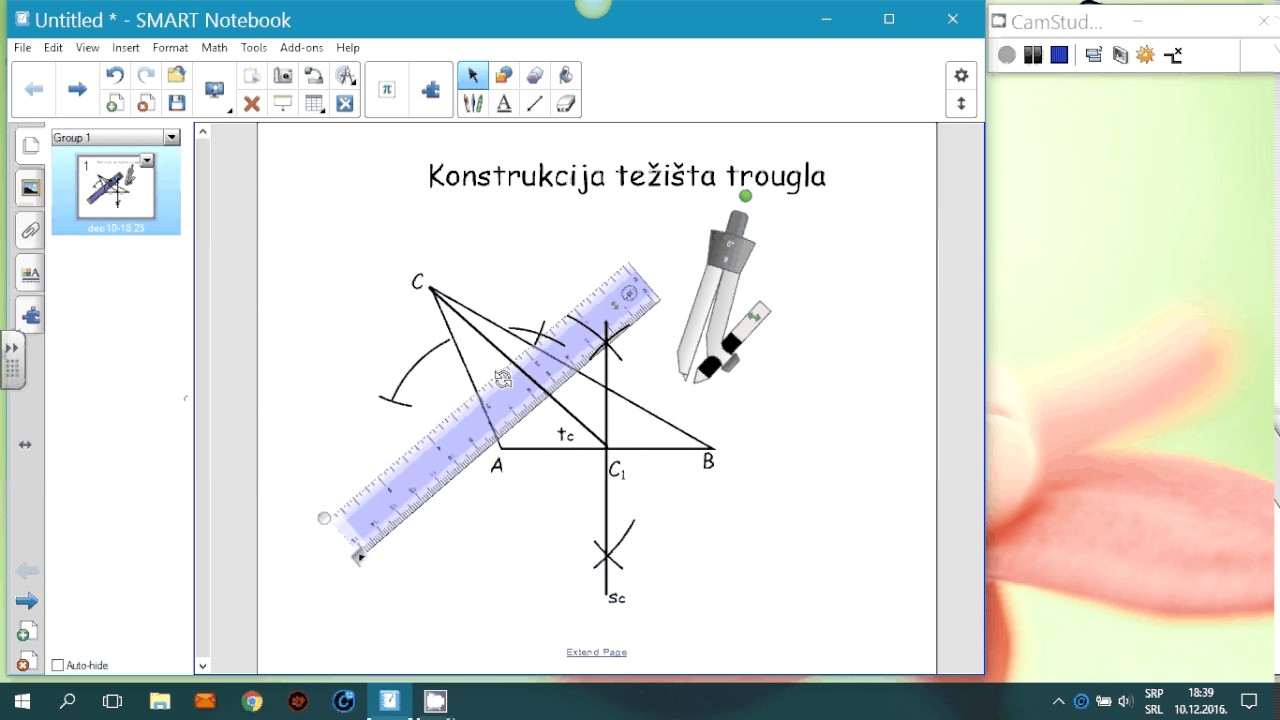Expand the Group 1 dropdown

[172, 137]
